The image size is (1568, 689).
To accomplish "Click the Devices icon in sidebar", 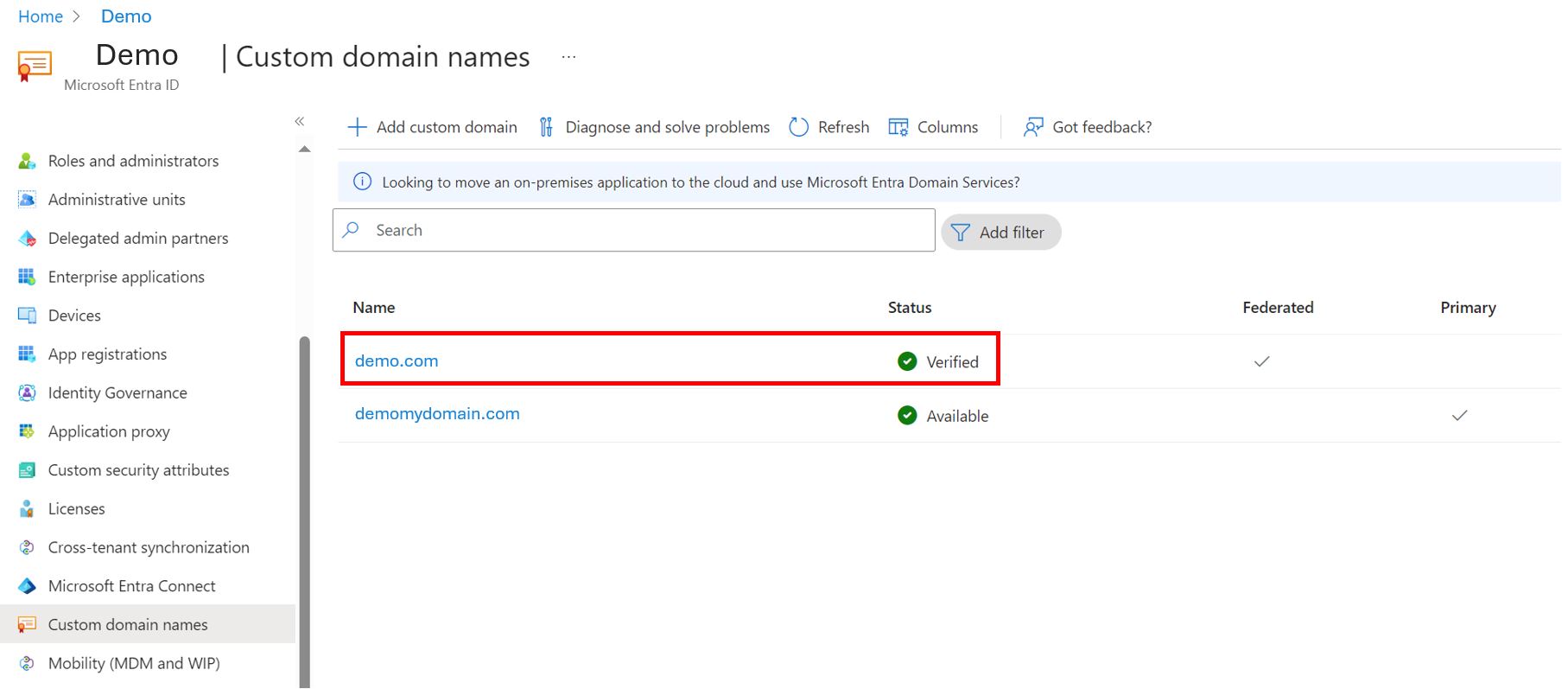I will [x=27, y=316].
